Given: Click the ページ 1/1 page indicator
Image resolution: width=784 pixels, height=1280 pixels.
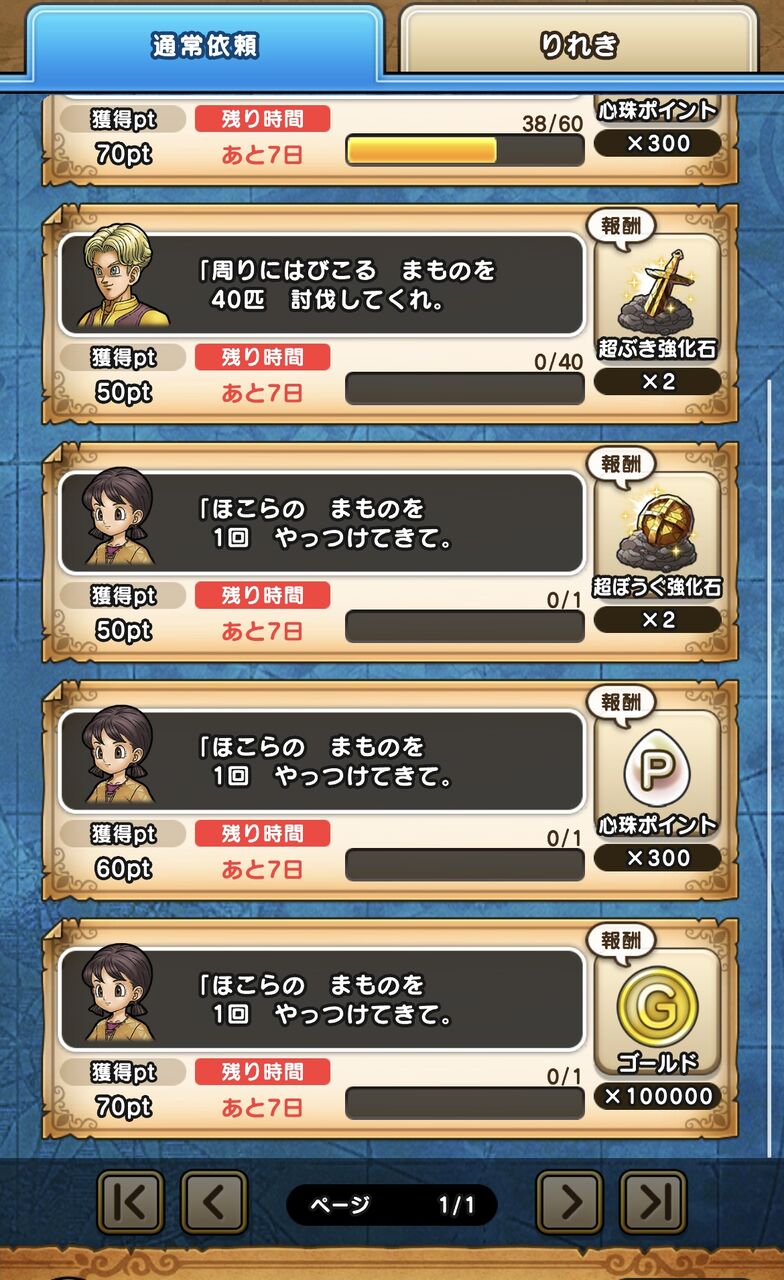Looking at the screenshot, I should tap(391, 1205).
